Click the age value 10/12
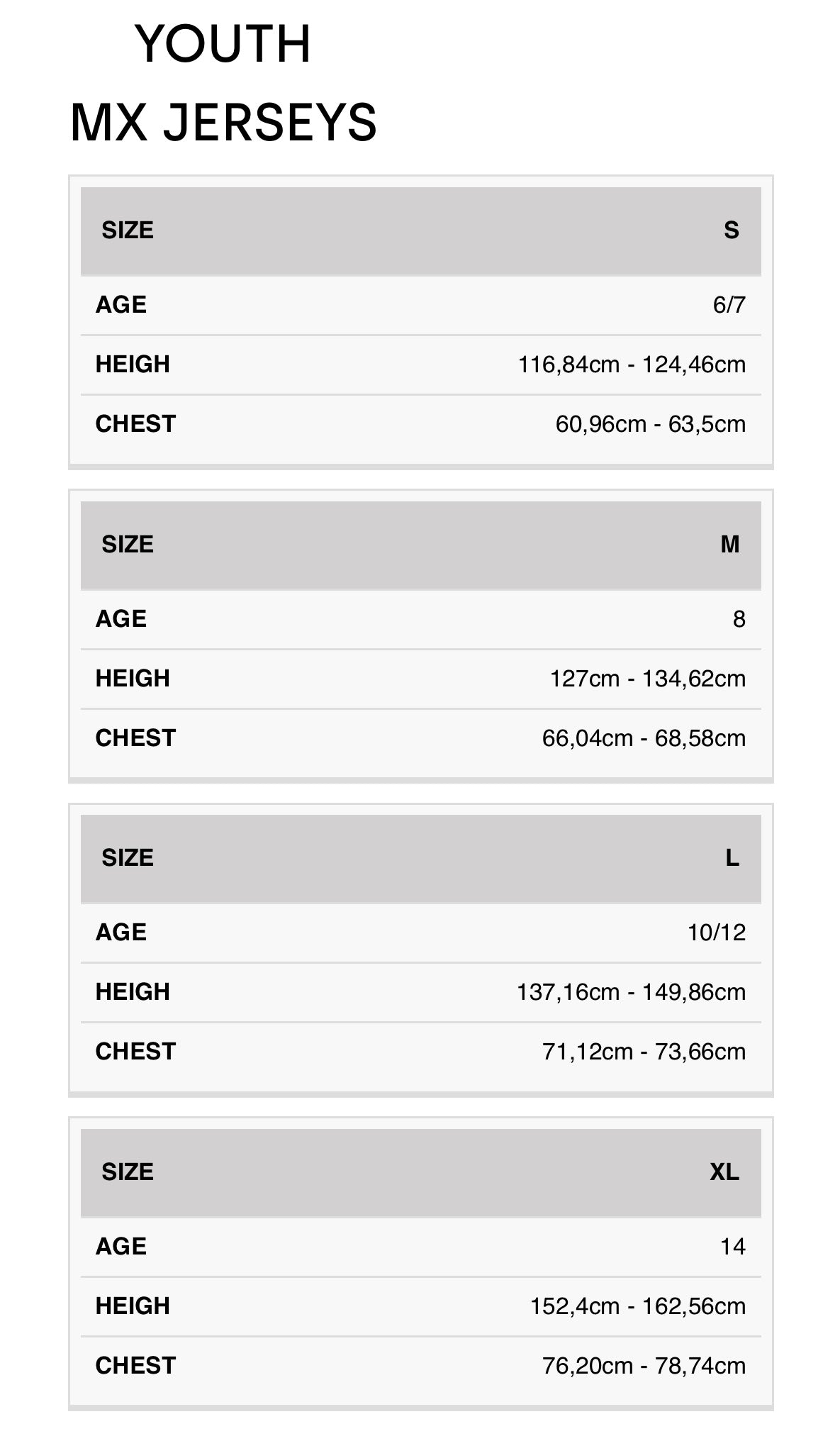Viewport: 840px width, 1441px height. [x=716, y=933]
